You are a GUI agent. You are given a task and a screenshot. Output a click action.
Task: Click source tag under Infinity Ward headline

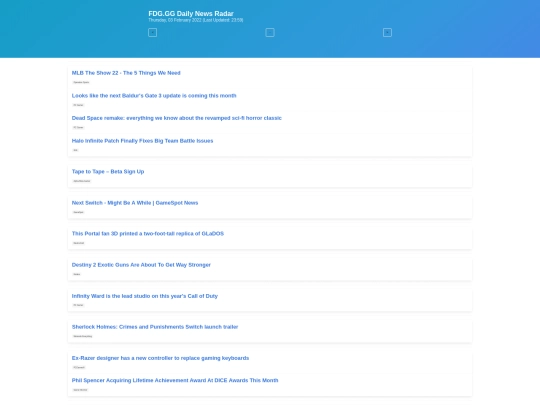click(79, 305)
